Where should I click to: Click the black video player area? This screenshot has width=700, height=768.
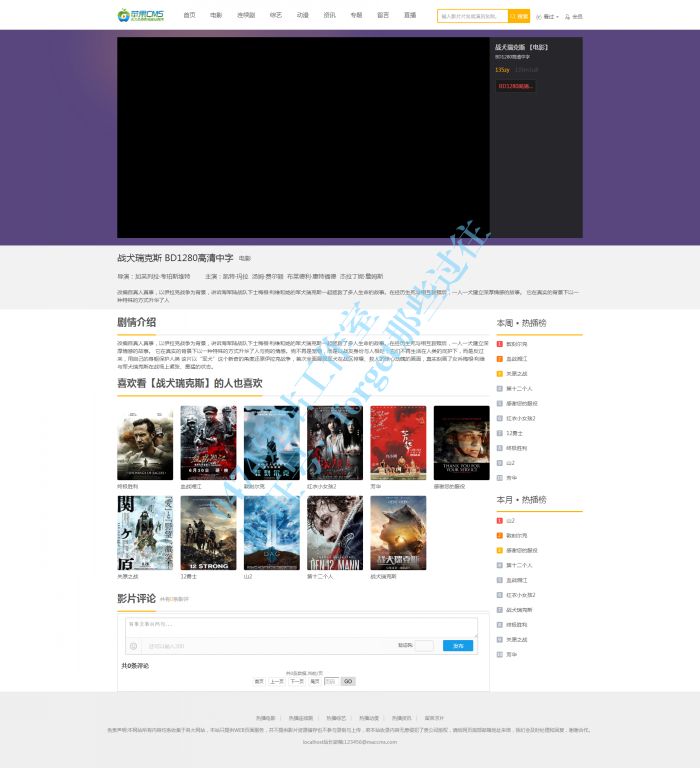[x=303, y=138]
